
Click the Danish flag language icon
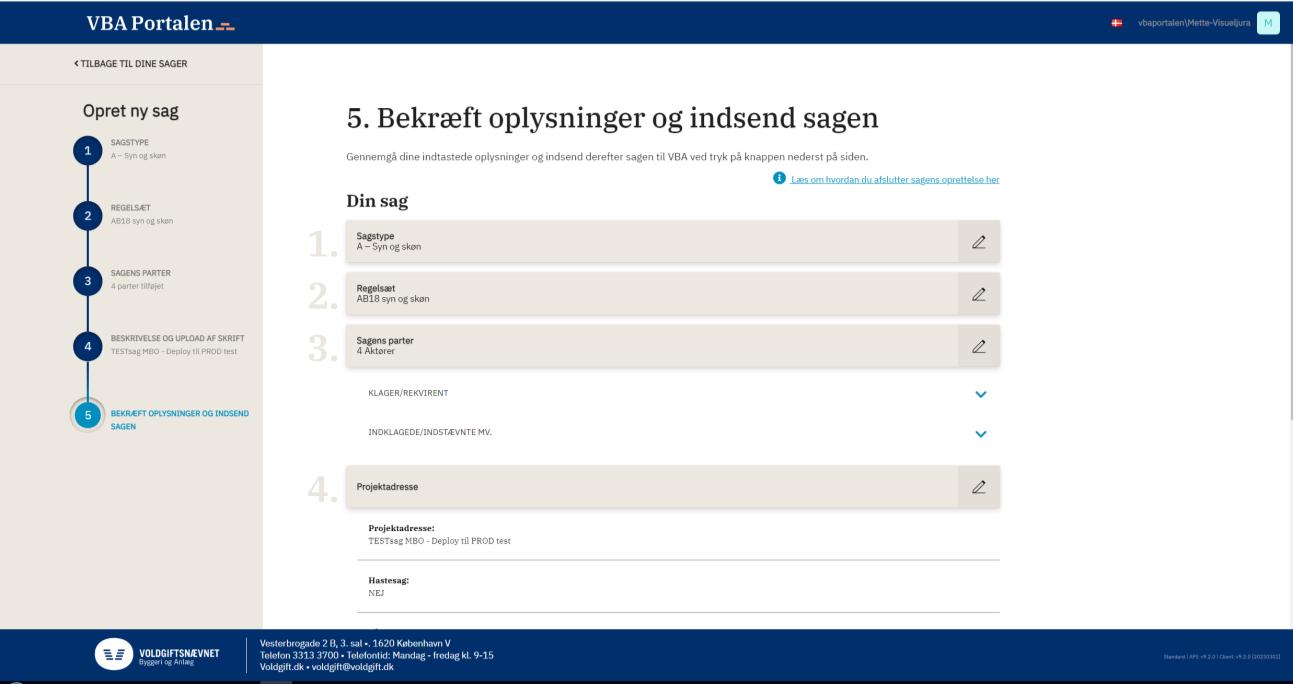[1116, 23]
